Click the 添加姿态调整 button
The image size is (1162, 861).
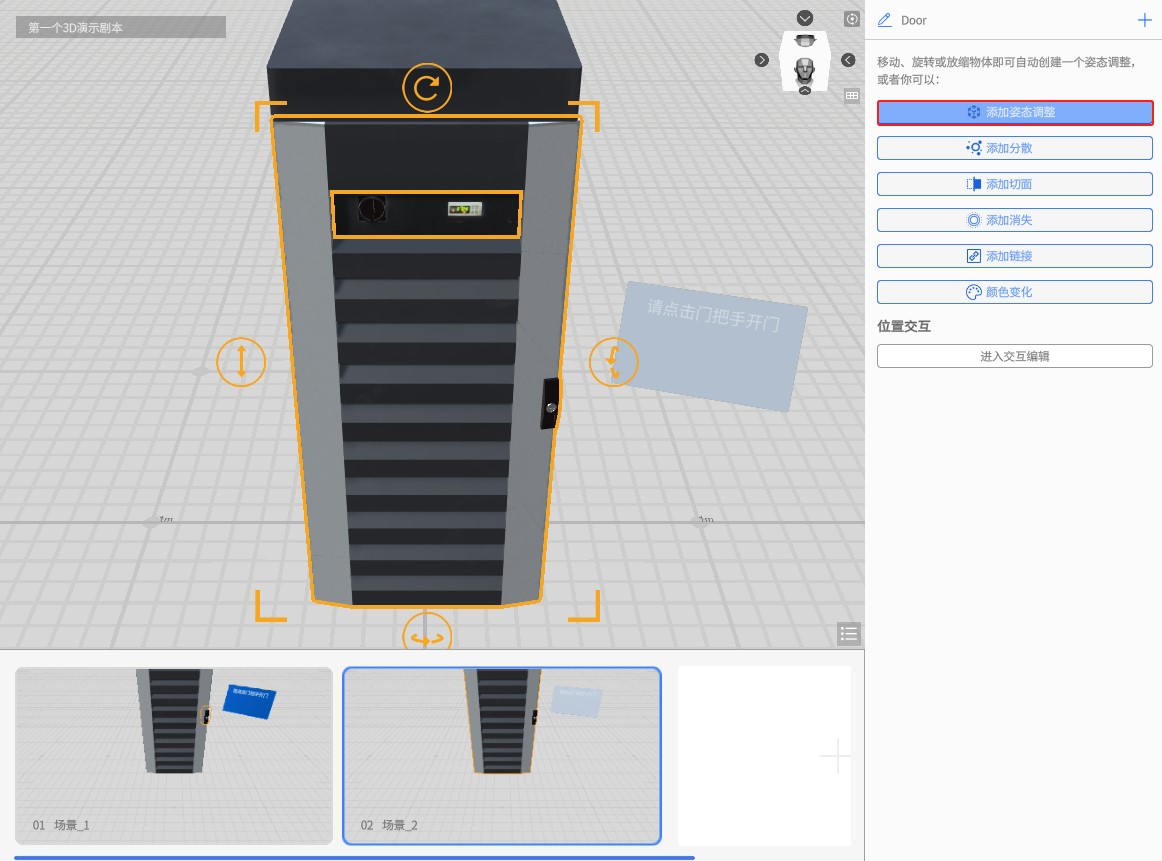[x=1014, y=112]
